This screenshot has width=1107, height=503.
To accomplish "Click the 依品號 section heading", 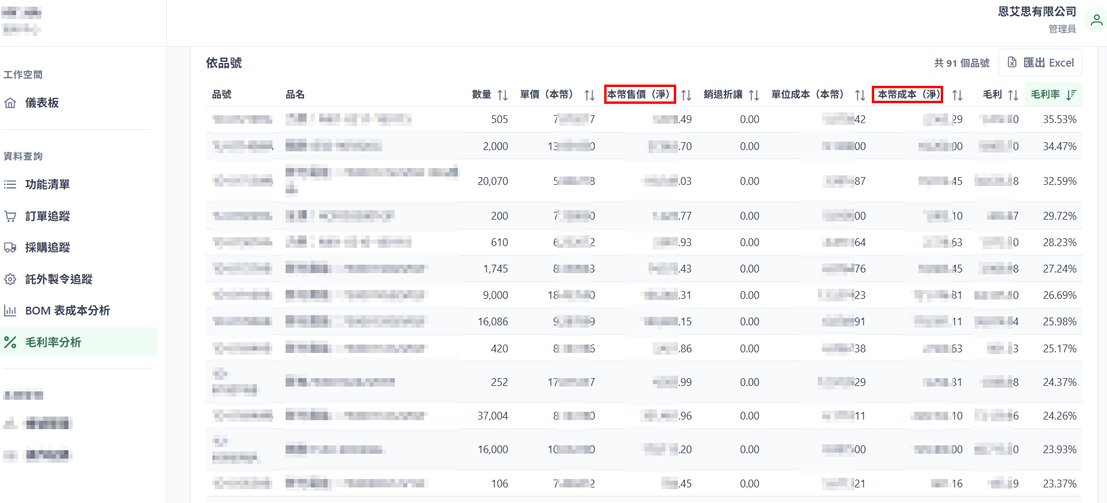I will pyautogui.click(x=224, y=63).
